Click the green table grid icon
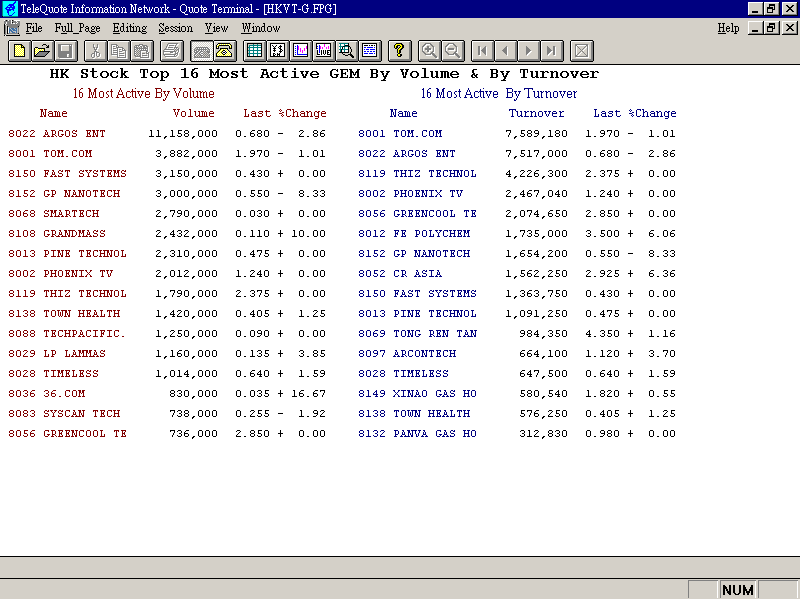 click(255, 51)
